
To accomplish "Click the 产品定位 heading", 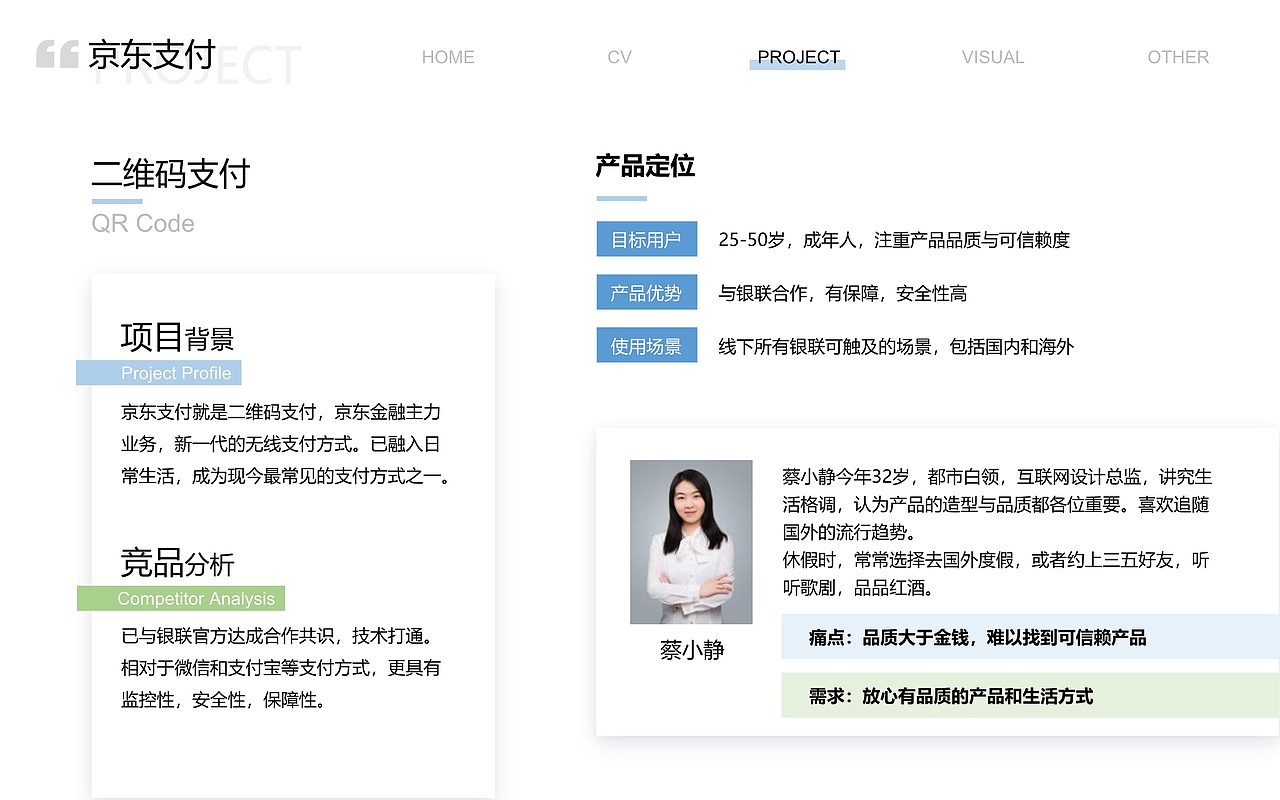I will (x=645, y=166).
